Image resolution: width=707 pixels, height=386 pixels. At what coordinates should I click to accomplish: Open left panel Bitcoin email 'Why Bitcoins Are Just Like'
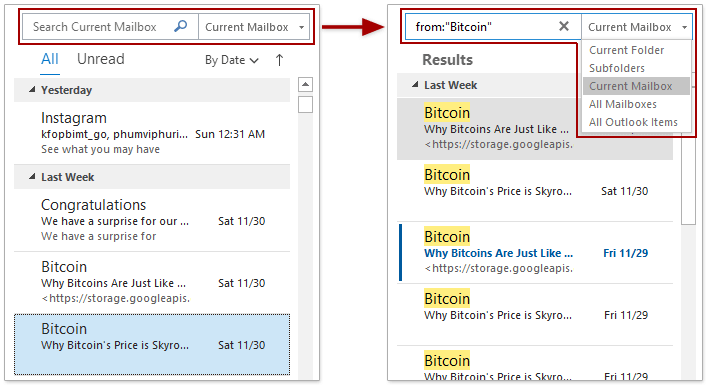tap(152, 282)
